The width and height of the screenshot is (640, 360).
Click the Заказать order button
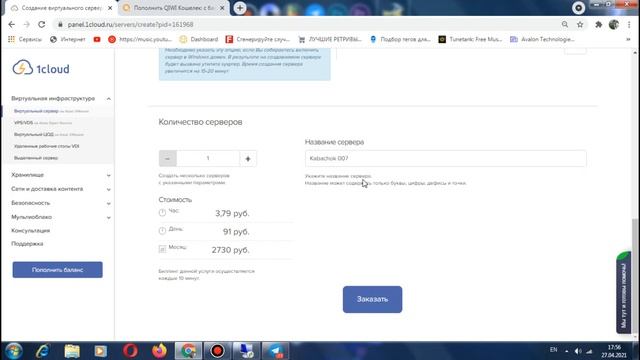click(372, 300)
